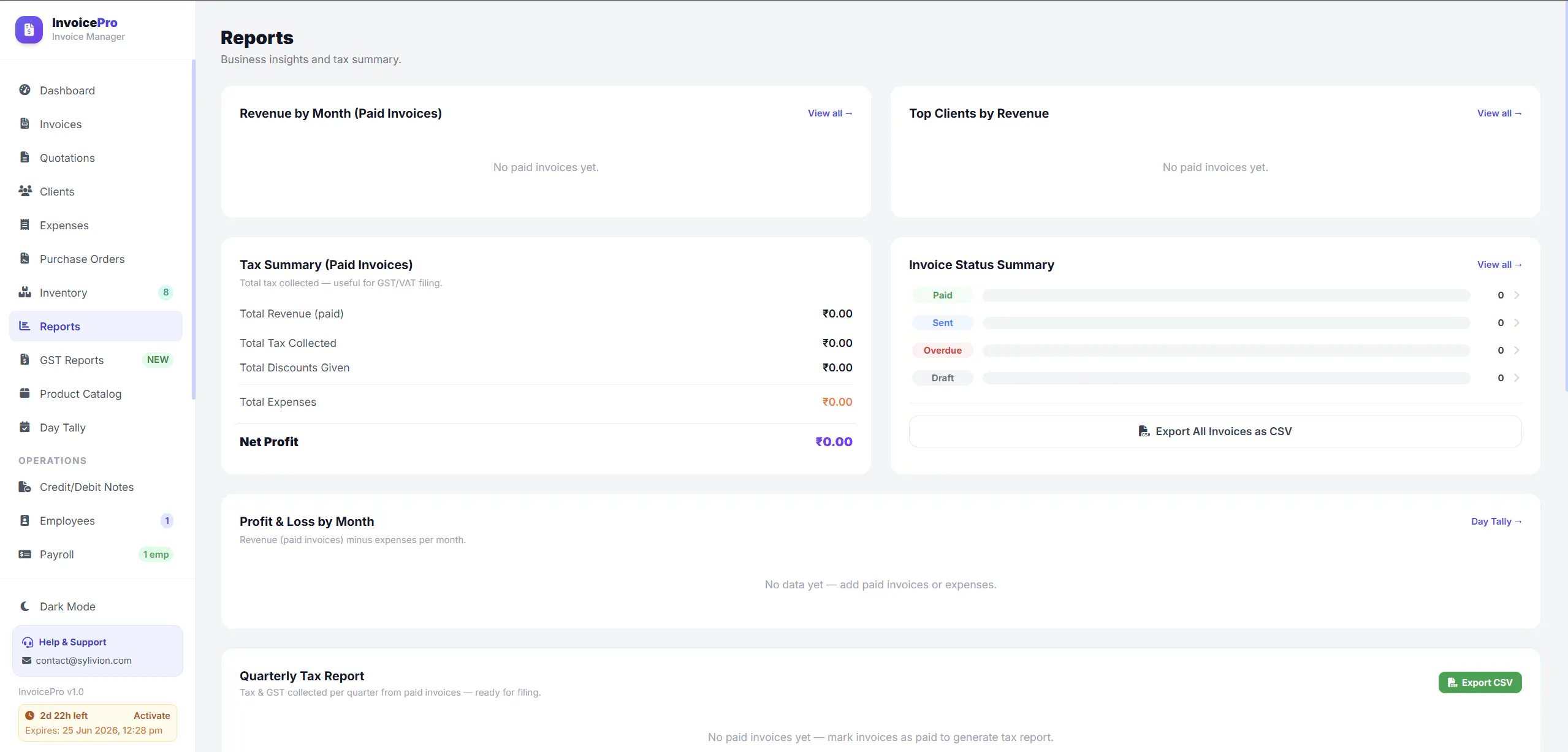Click the Help & Support heading
1568x752 pixels.
(x=72, y=642)
